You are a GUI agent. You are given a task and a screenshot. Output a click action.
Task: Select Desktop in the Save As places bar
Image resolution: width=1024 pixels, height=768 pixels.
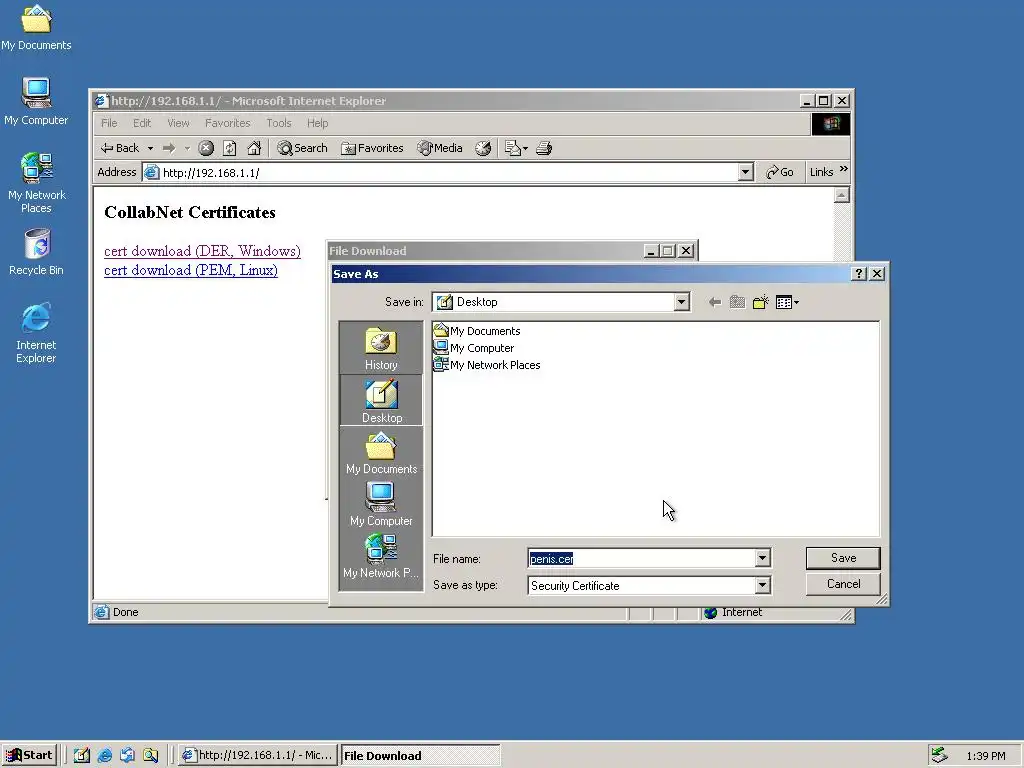(381, 400)
